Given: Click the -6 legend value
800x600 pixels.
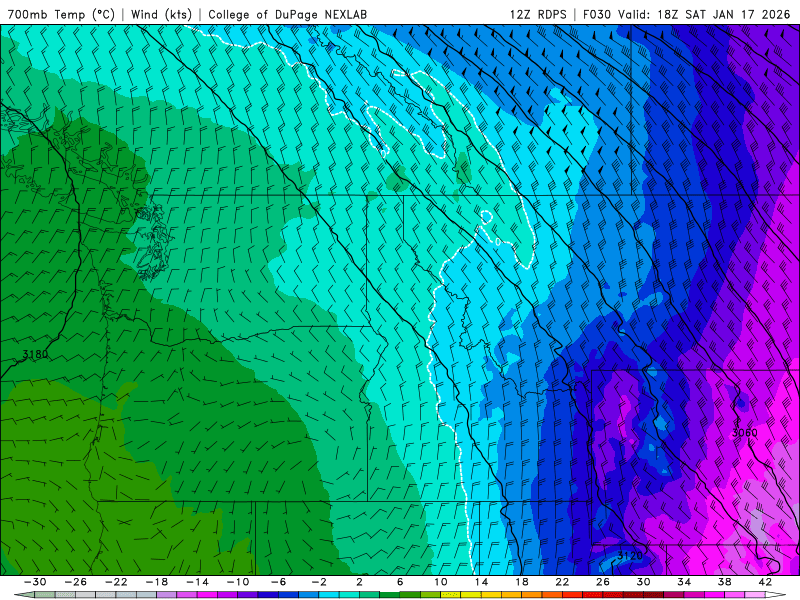Looking at the screenshot, I should coord(279,582).
